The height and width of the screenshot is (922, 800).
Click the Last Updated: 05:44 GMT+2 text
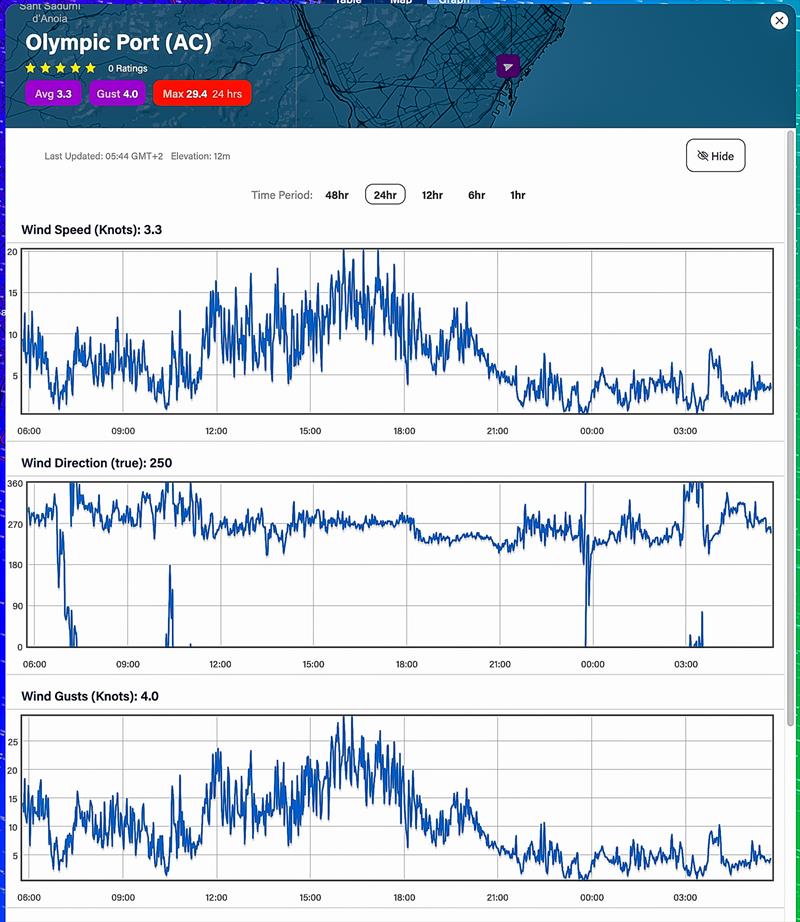tap(104, 156)
